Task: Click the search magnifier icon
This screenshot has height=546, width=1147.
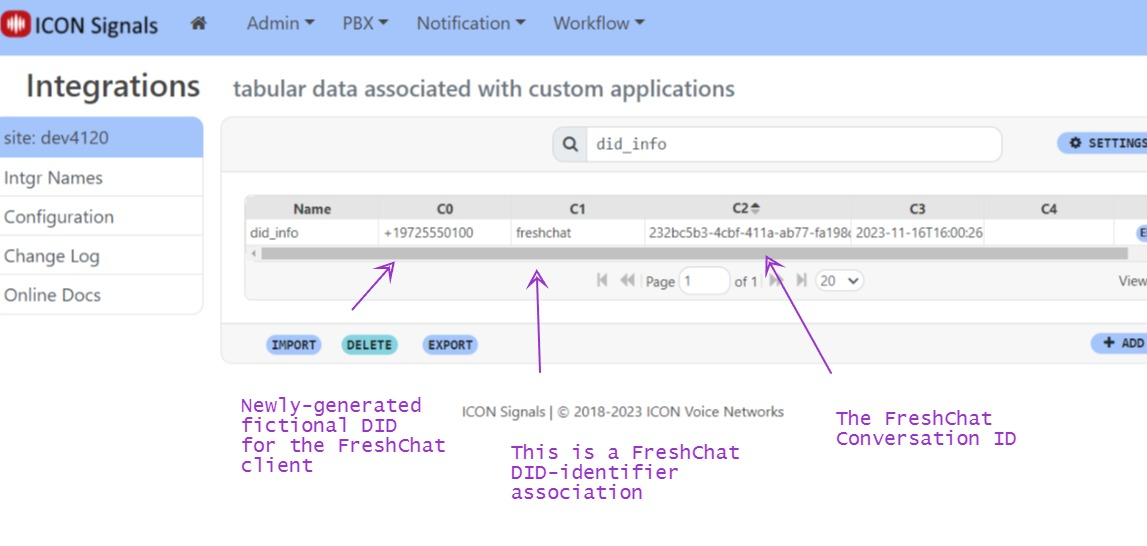Action: point(570,144)
